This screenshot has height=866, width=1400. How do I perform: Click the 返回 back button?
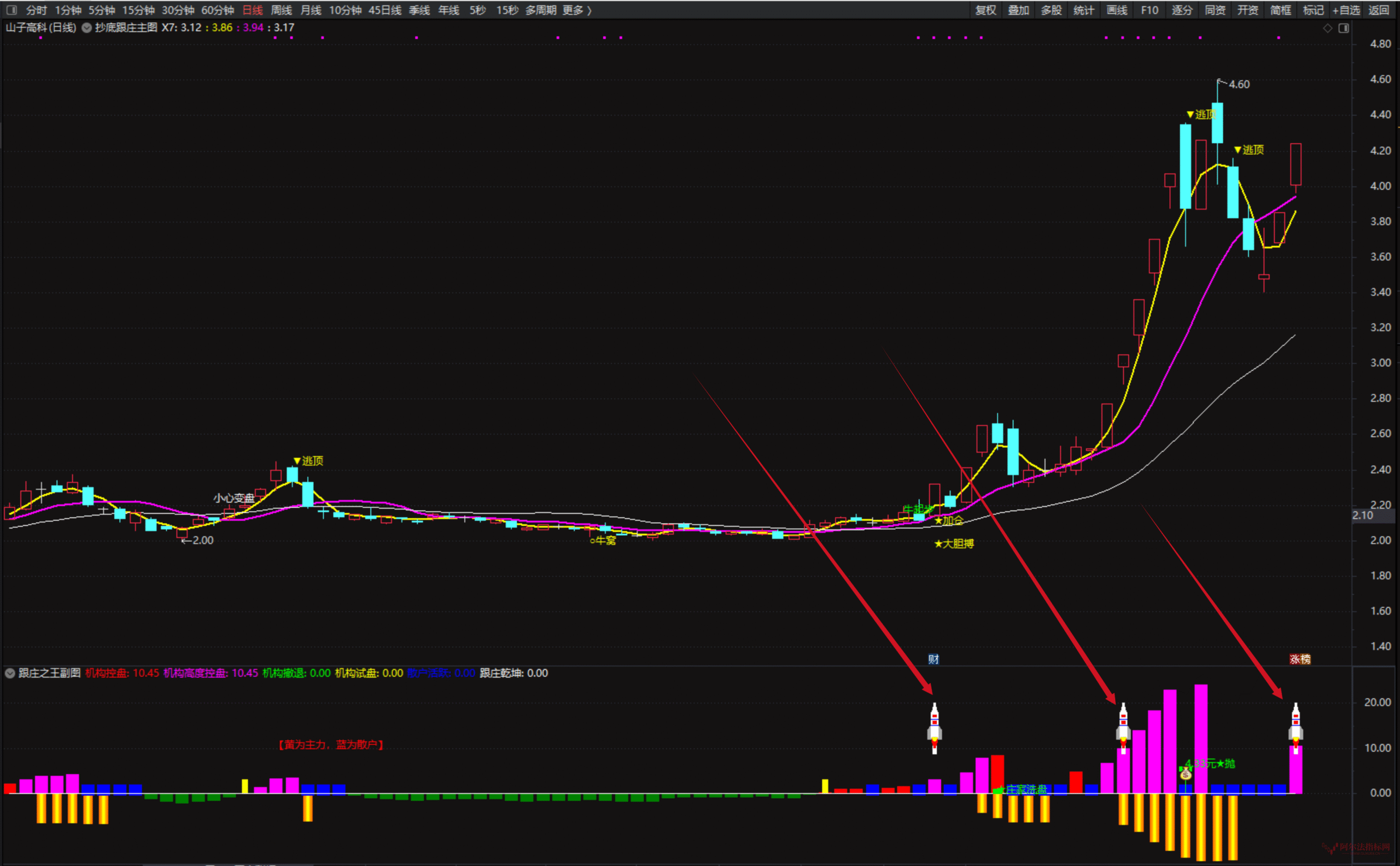[1378, 10]
